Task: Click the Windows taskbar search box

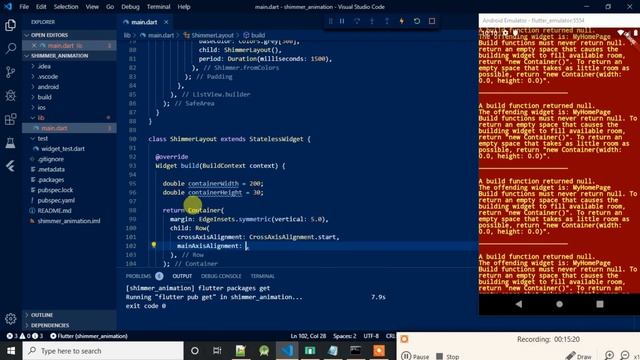Action: pos(103,351)
